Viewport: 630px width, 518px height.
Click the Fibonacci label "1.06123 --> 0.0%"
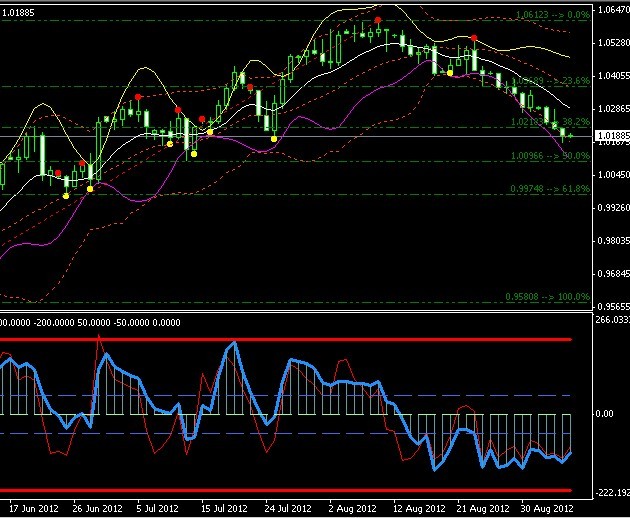[553, 15]
